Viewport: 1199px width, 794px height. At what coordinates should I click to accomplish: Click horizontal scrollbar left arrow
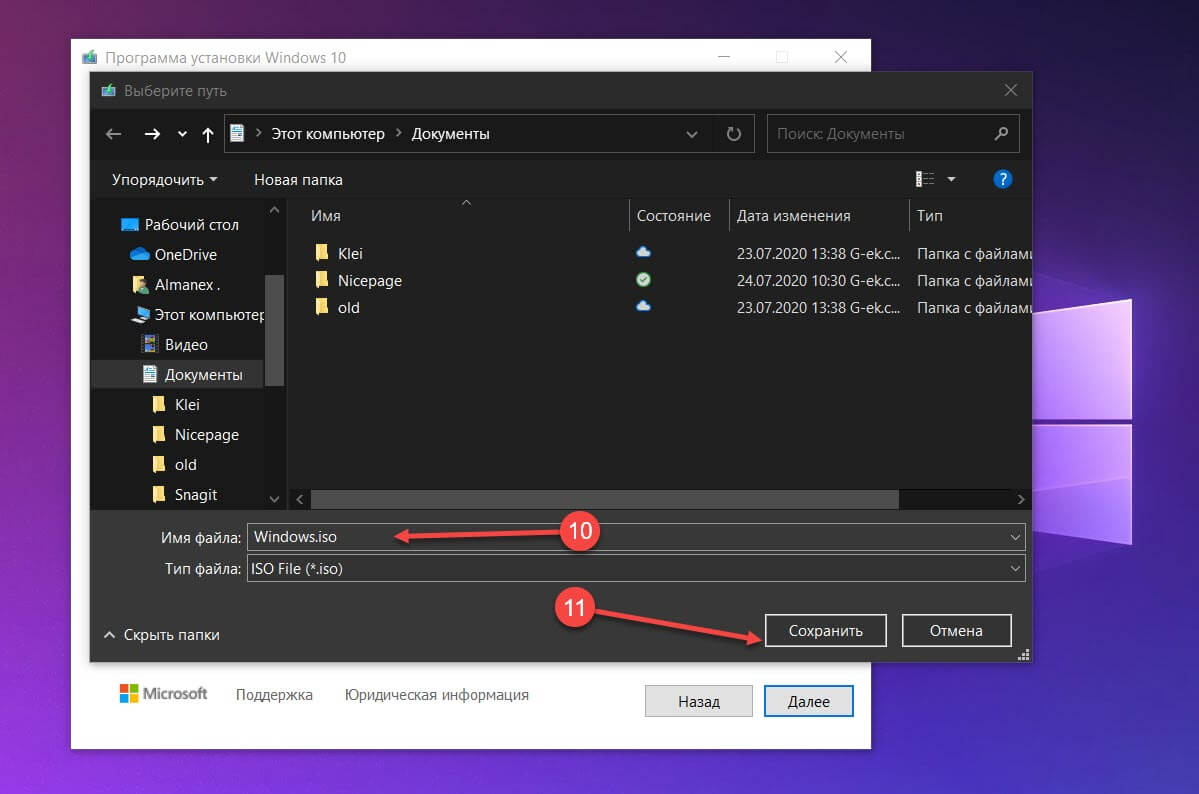point(300,500)
